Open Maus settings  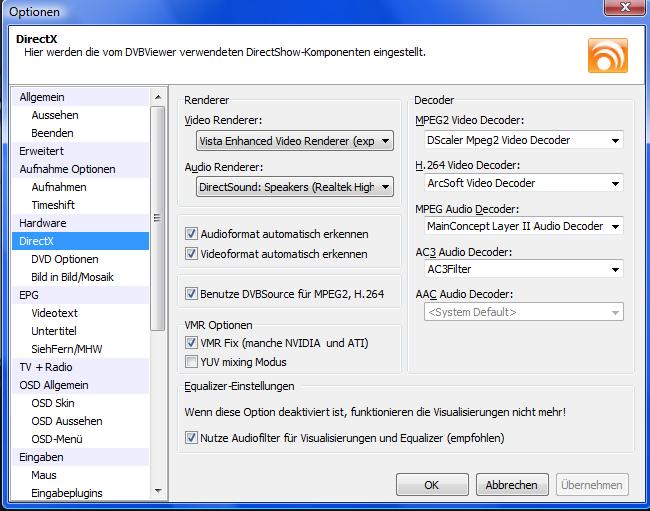click(x=80, y=475)
